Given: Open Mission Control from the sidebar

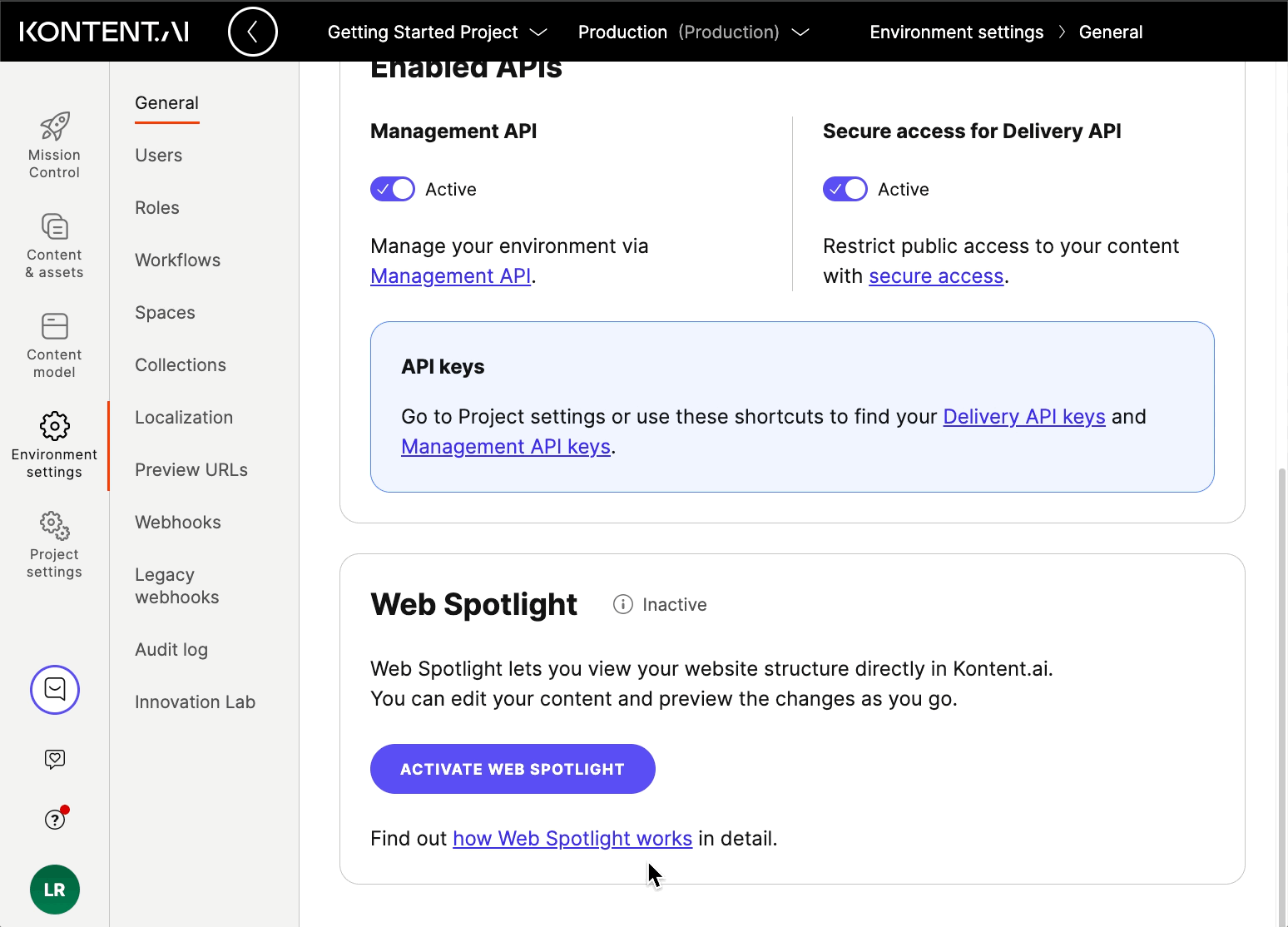Looking at the screenshot, I should pyautogui.click(x=54, y=143).
